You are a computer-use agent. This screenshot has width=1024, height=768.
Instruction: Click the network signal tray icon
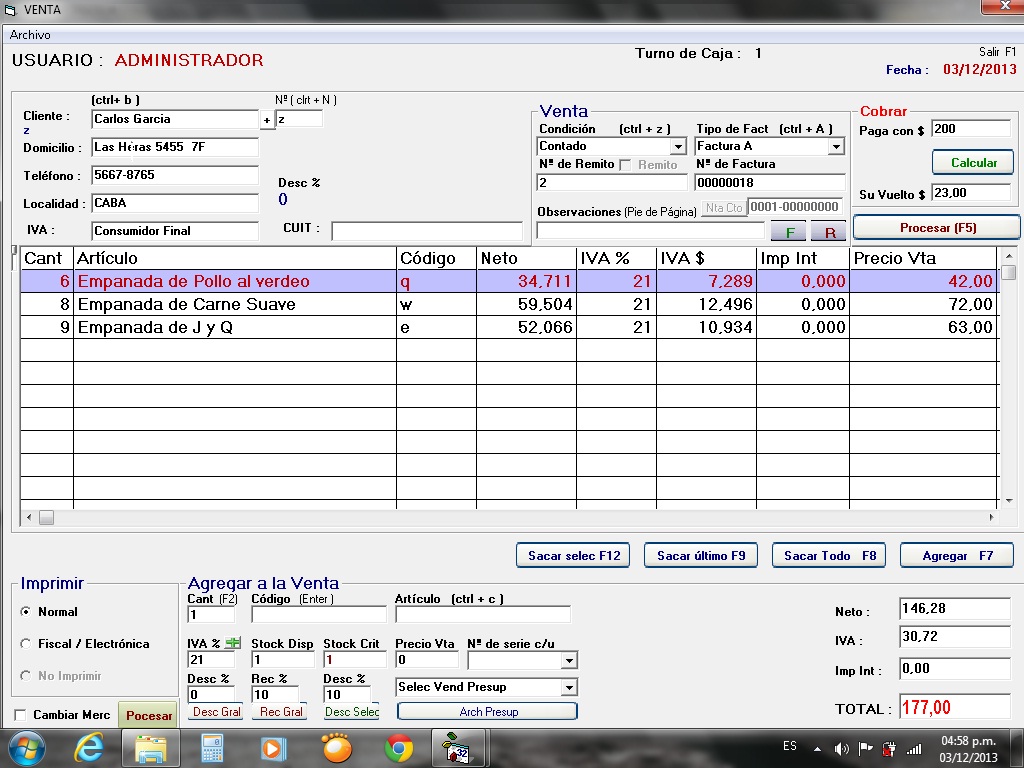[914, 749]
